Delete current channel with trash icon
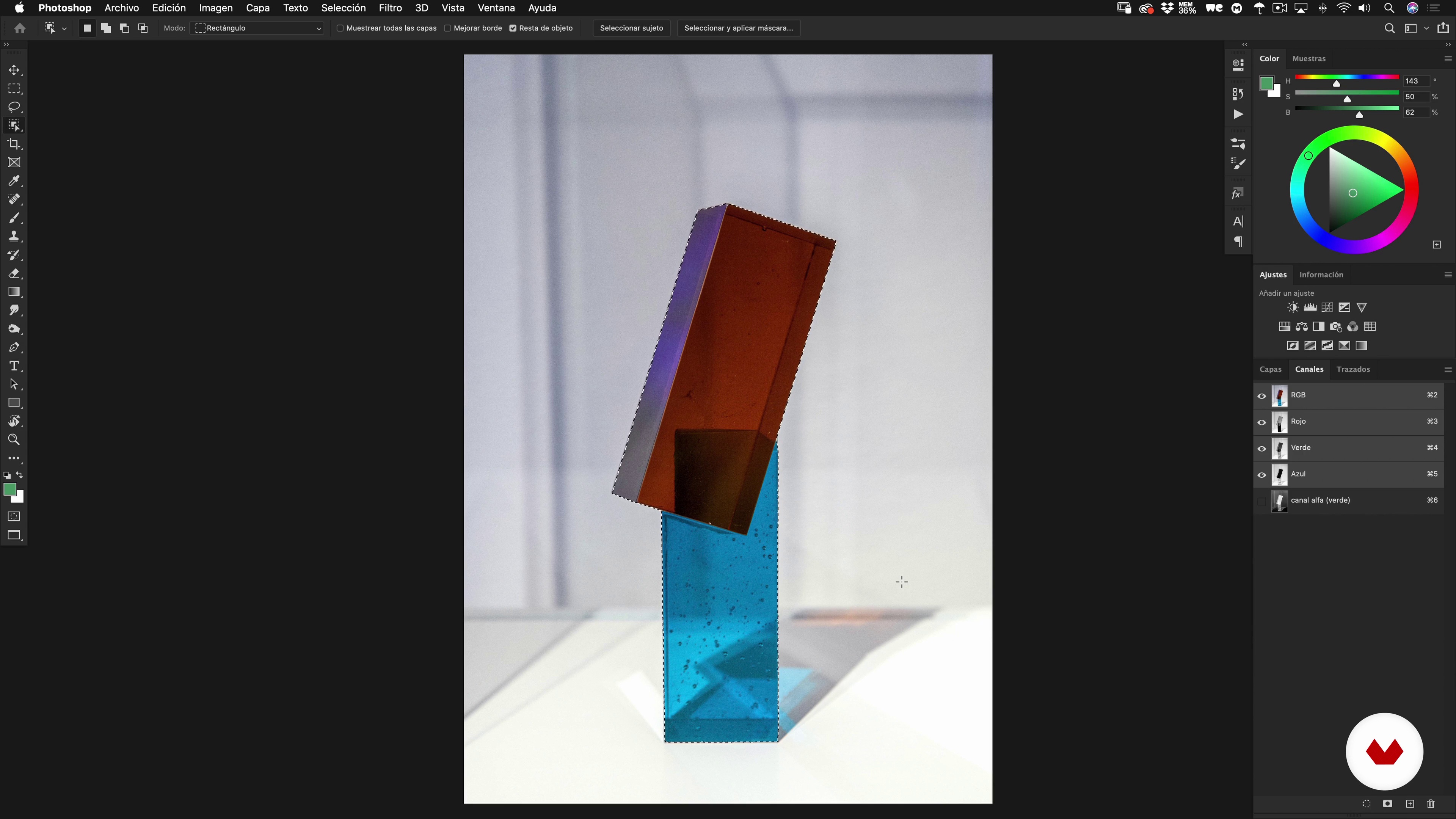Viewport: 1456px width, 819px height. [1431, 804]
